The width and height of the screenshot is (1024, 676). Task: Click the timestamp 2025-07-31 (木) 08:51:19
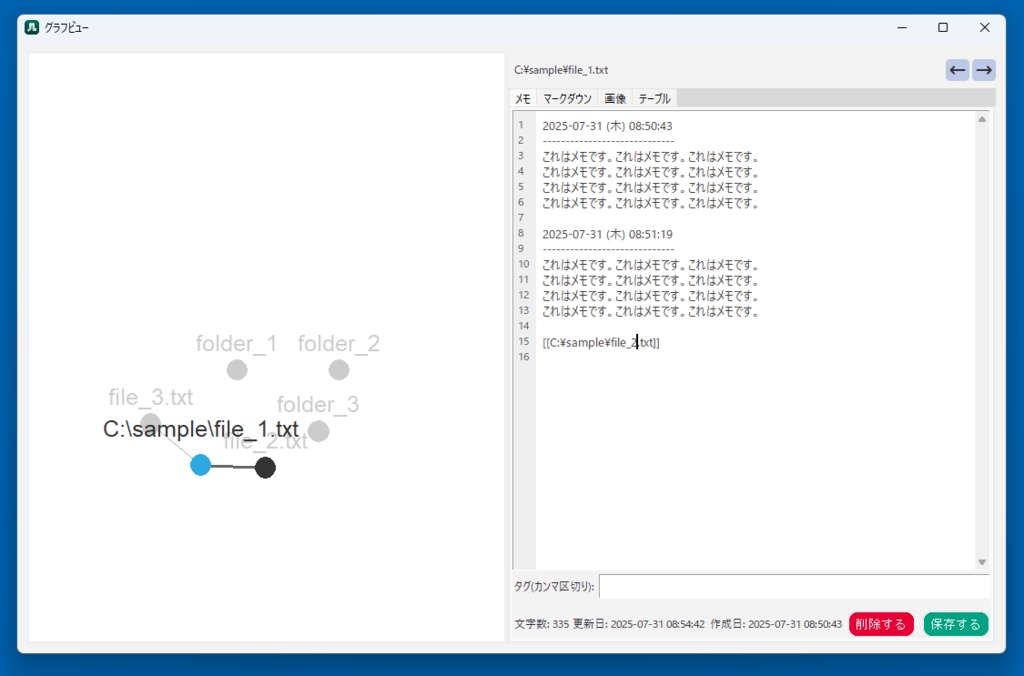(x=607, y=234)
